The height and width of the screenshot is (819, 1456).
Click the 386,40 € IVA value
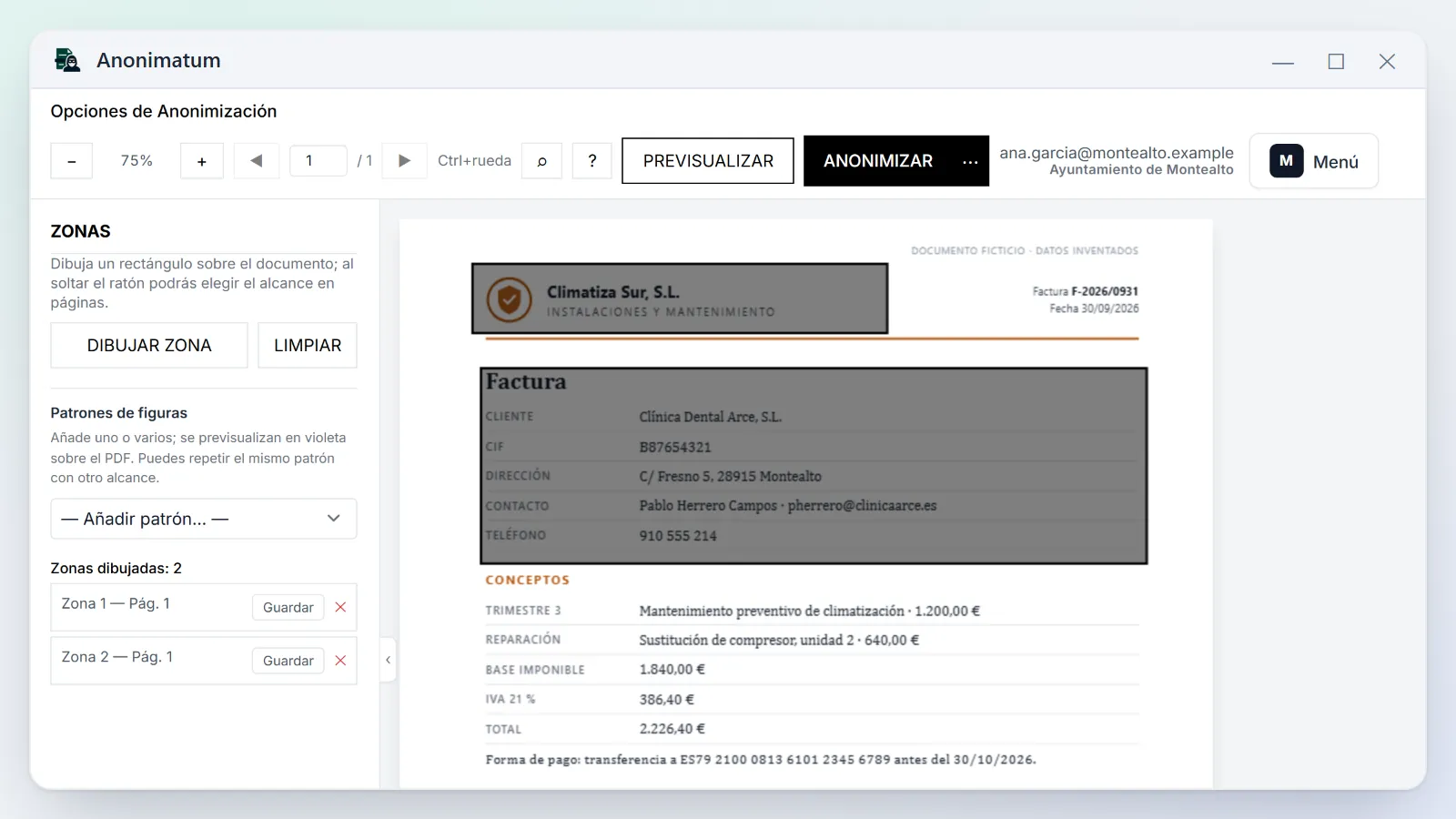pyautogui.click(x=666, y=700)
